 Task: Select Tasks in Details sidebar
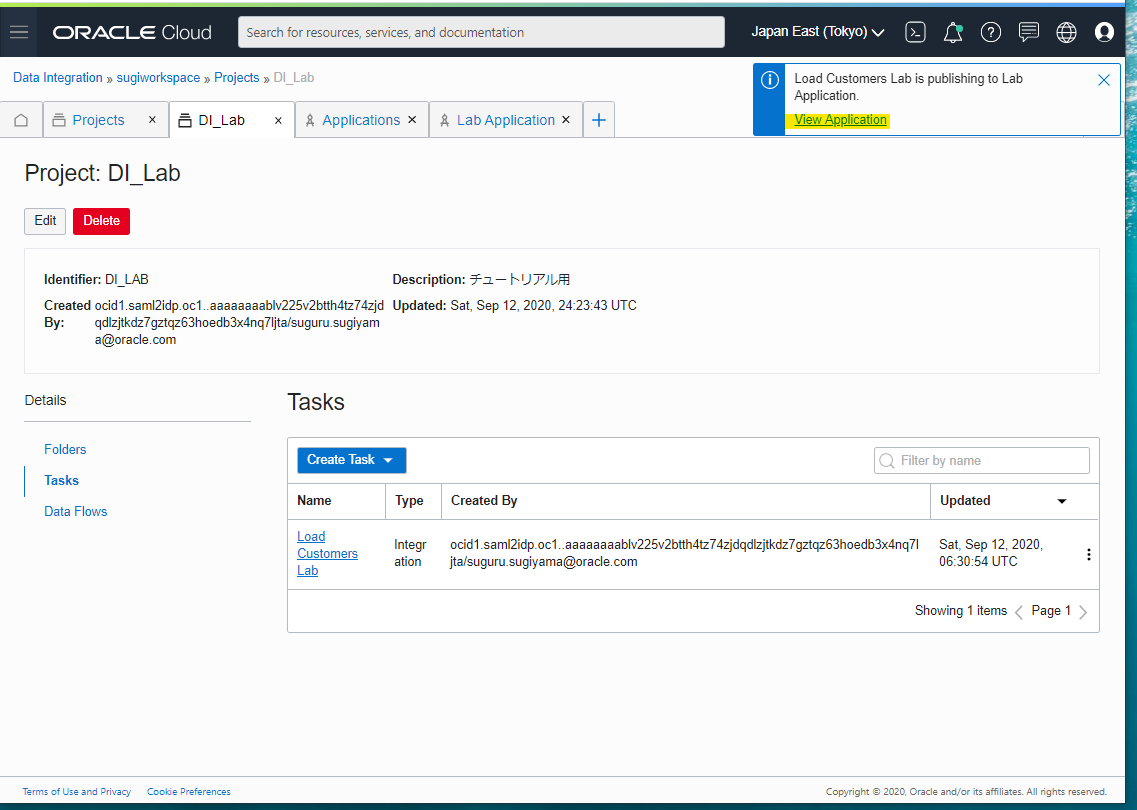(x=62, y=481)
